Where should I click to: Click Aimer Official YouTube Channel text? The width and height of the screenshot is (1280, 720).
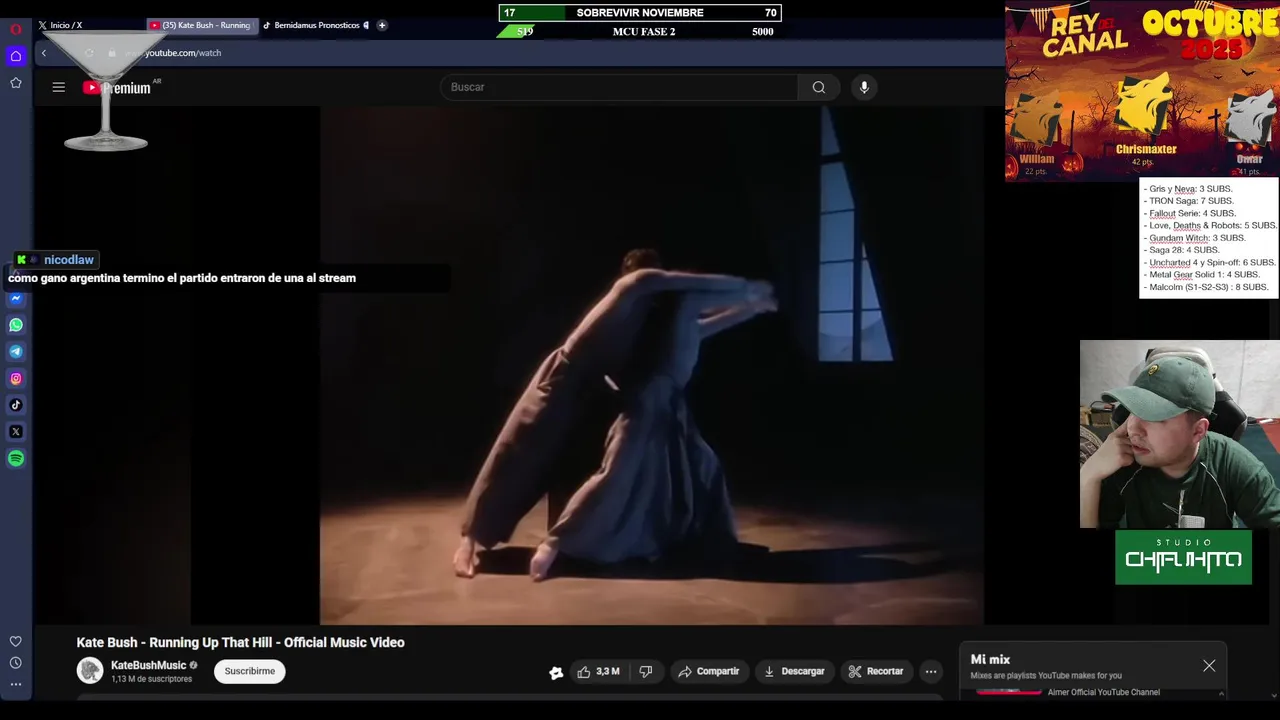pos(1104,692)
